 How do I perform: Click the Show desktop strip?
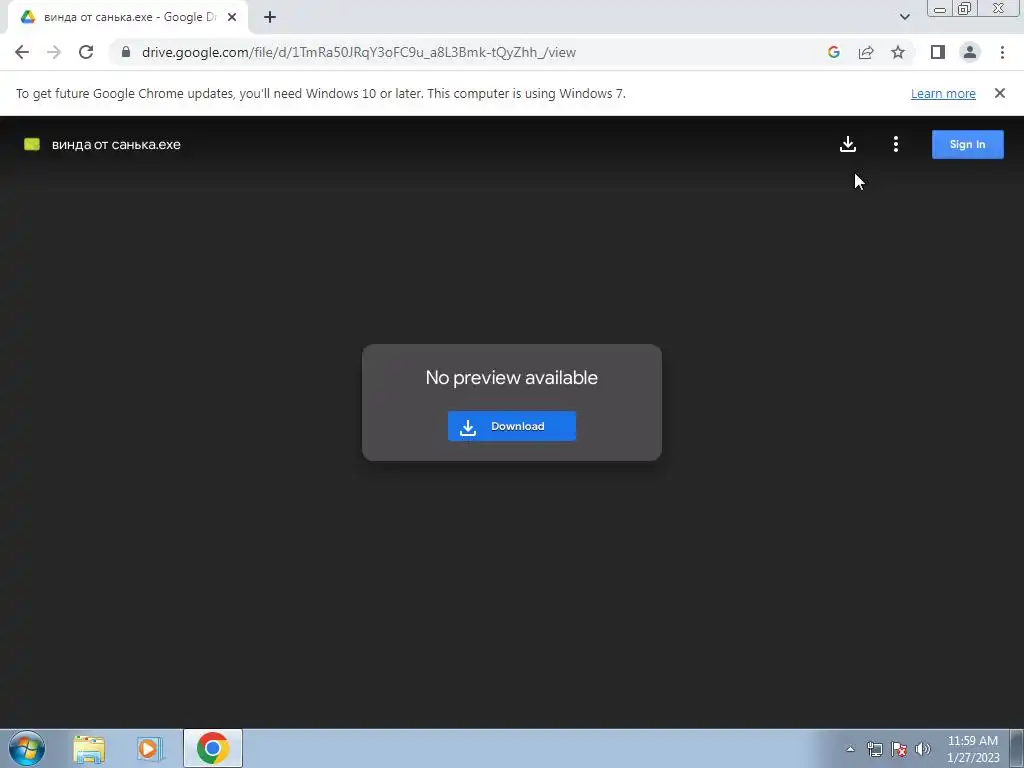1017,748
